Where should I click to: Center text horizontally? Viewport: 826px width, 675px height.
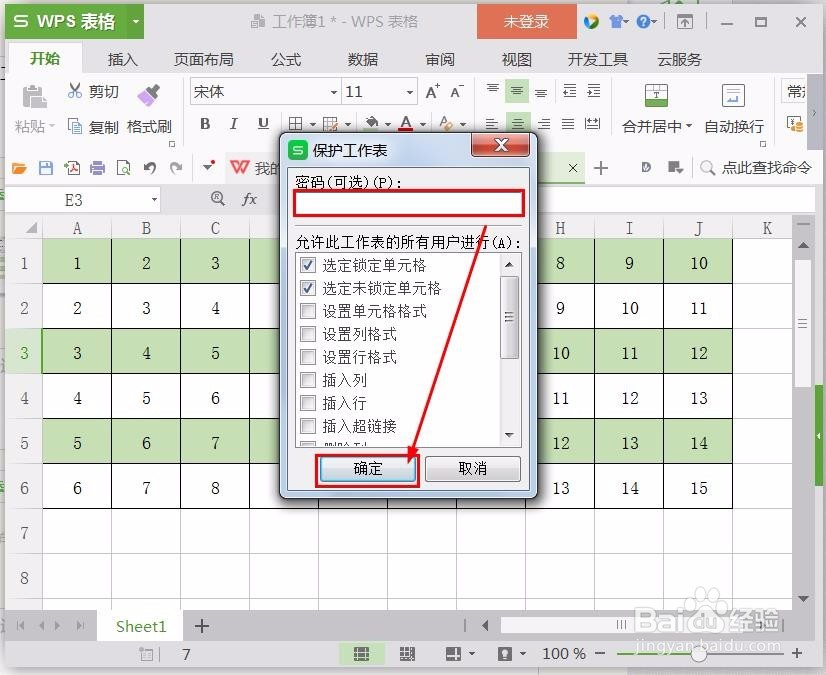tap(517, 124)
